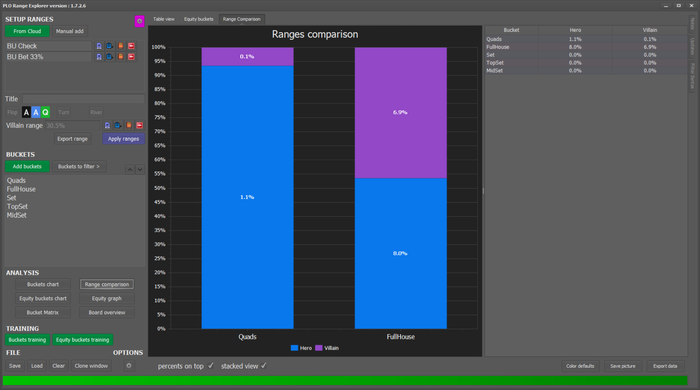Image resolution: width=700 pixels, height=390 pixels.
Task: Open the Range comparison analysis button
Action: coord(107,284)
